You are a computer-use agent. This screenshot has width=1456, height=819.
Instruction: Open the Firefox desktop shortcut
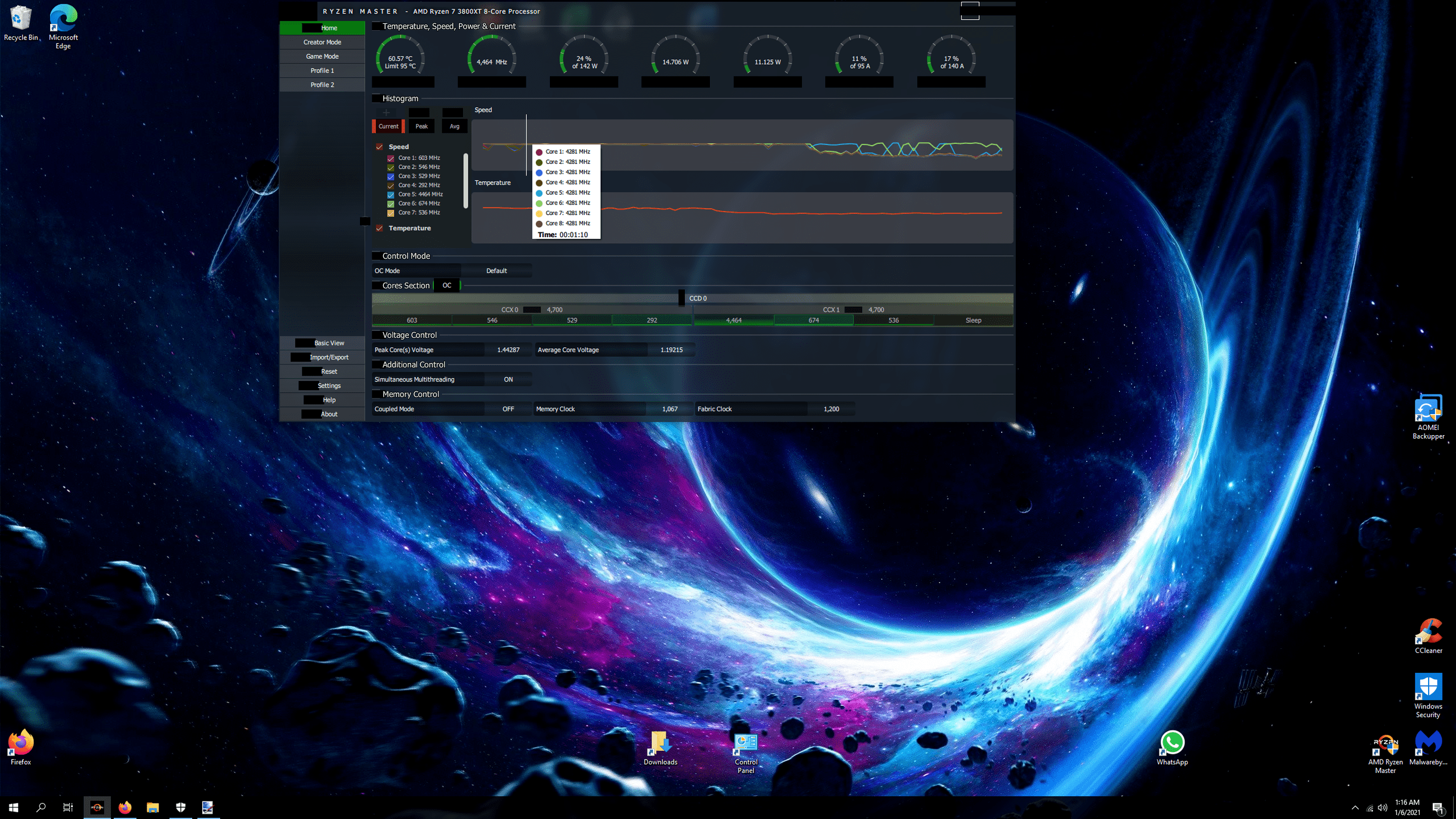tap(21, 747)
